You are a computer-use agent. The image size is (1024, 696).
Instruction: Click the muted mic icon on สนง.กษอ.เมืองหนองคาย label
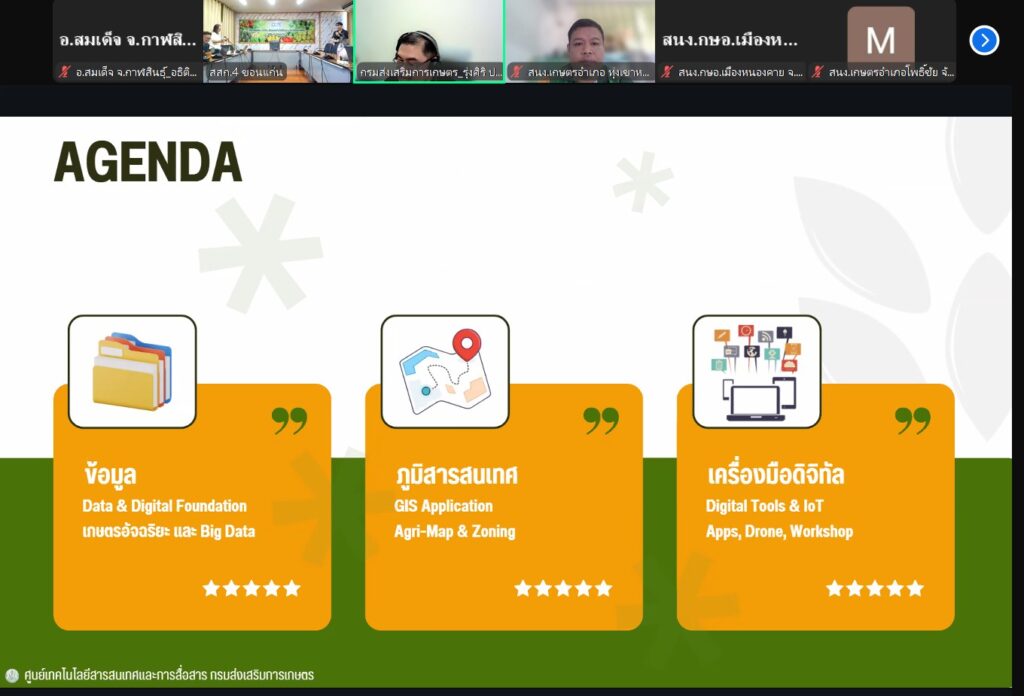(667, 72)
